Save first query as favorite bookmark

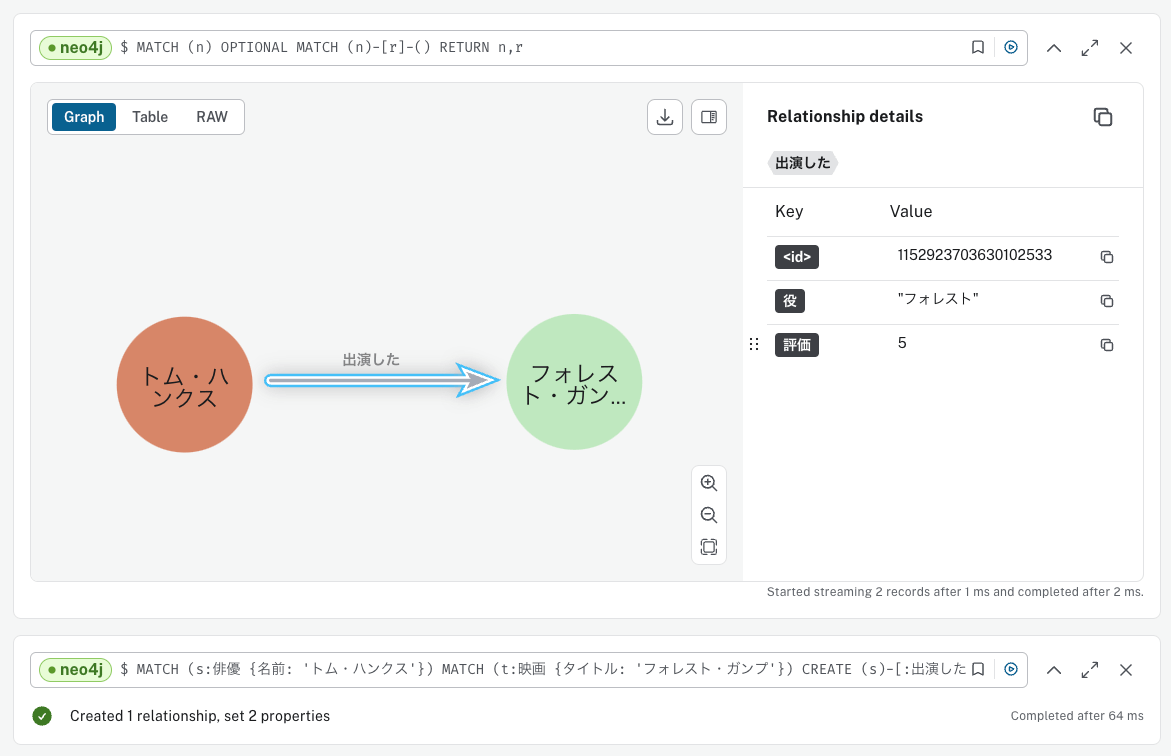pyautogui.click(x=978, y=47)
